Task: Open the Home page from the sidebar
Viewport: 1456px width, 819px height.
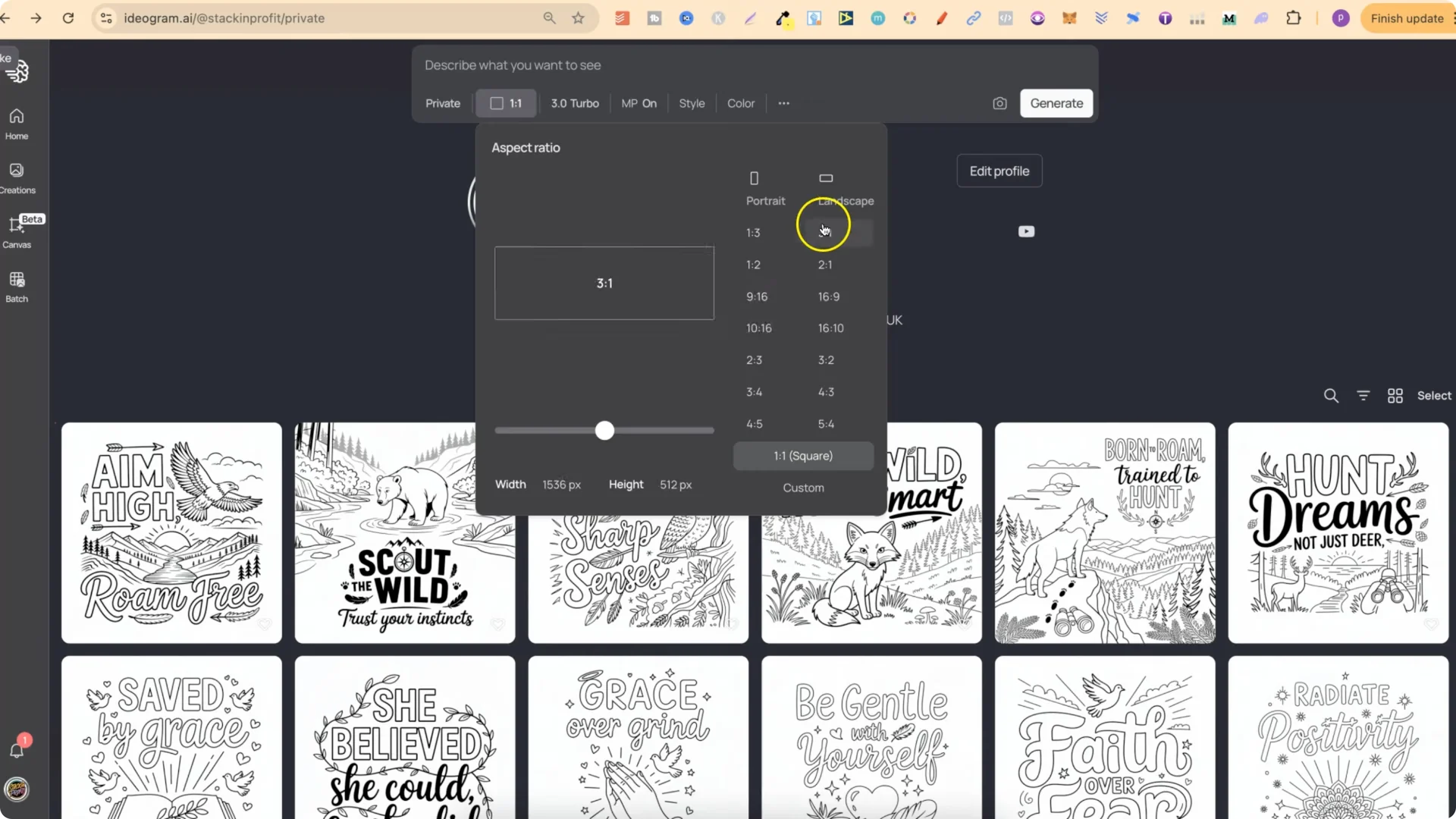Action: click(x=16, y=123)
